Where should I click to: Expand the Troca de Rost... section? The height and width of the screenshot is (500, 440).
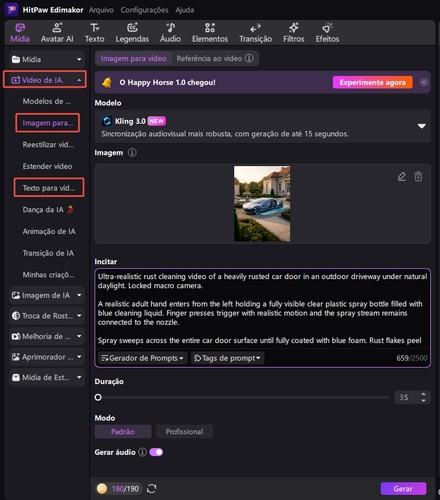click(x=47, y=316)
